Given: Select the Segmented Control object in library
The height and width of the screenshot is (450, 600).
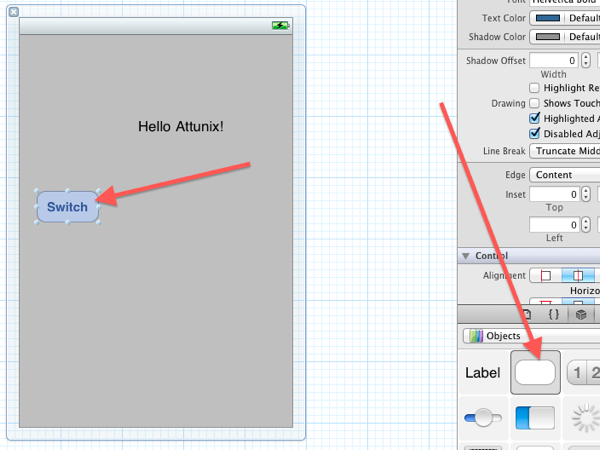Looking at the screenshot, I should tap(582, 373).
